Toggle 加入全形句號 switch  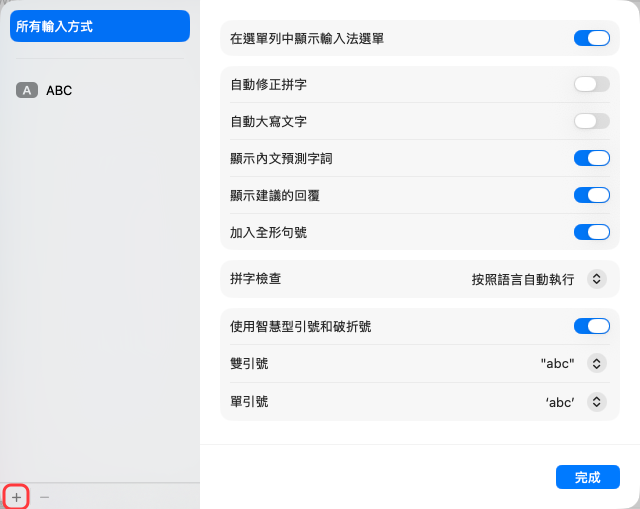[x=592, y=232]
